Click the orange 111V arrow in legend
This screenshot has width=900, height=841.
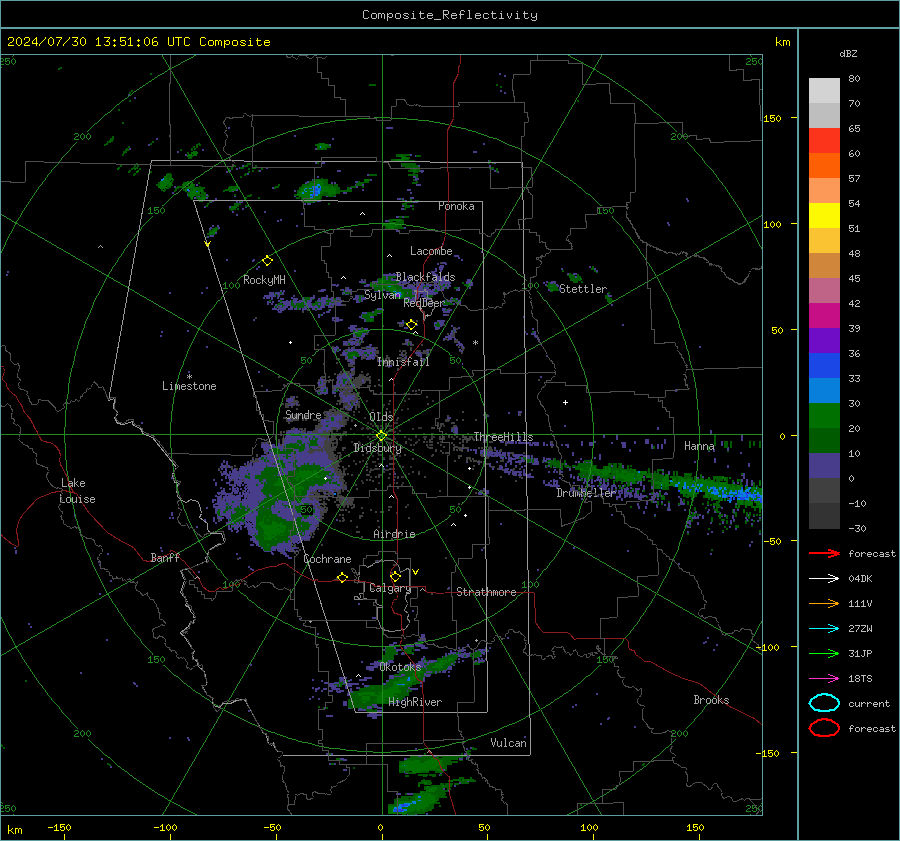[824, 603]
